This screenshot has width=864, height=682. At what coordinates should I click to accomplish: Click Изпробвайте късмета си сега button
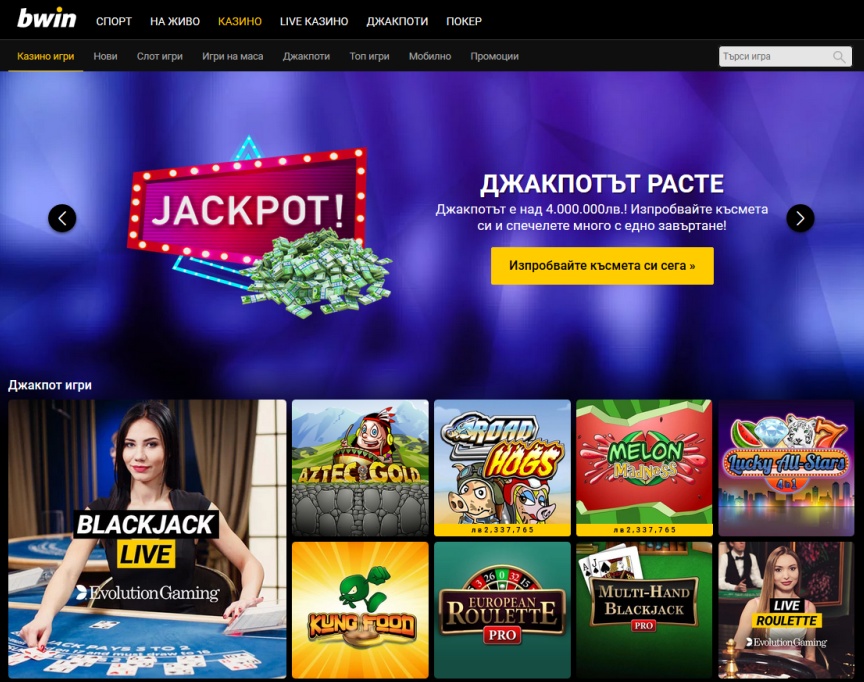[x=602, y=266]
